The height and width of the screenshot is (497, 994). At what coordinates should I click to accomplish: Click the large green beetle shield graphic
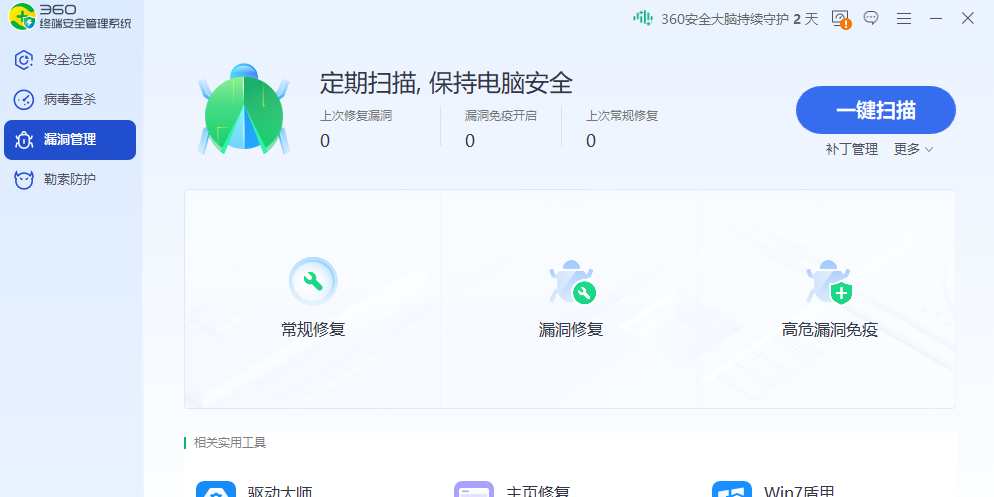[x=245, y=110]
